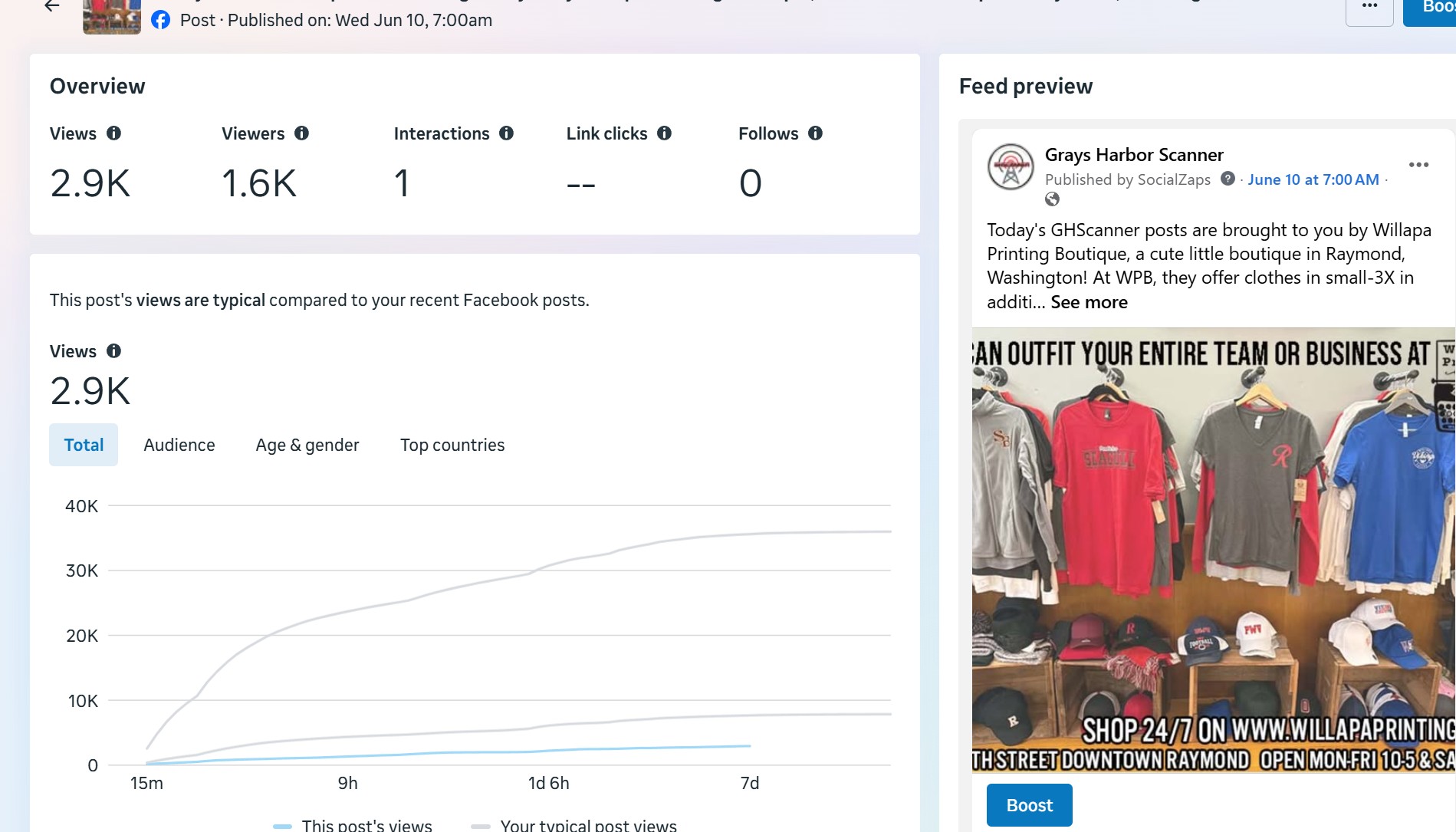Viewport: 1456px width, 832px height.
Task: Click the 'Post · Published on: Wed Jun 10, 7:00am' text
Action: [337, 20]
